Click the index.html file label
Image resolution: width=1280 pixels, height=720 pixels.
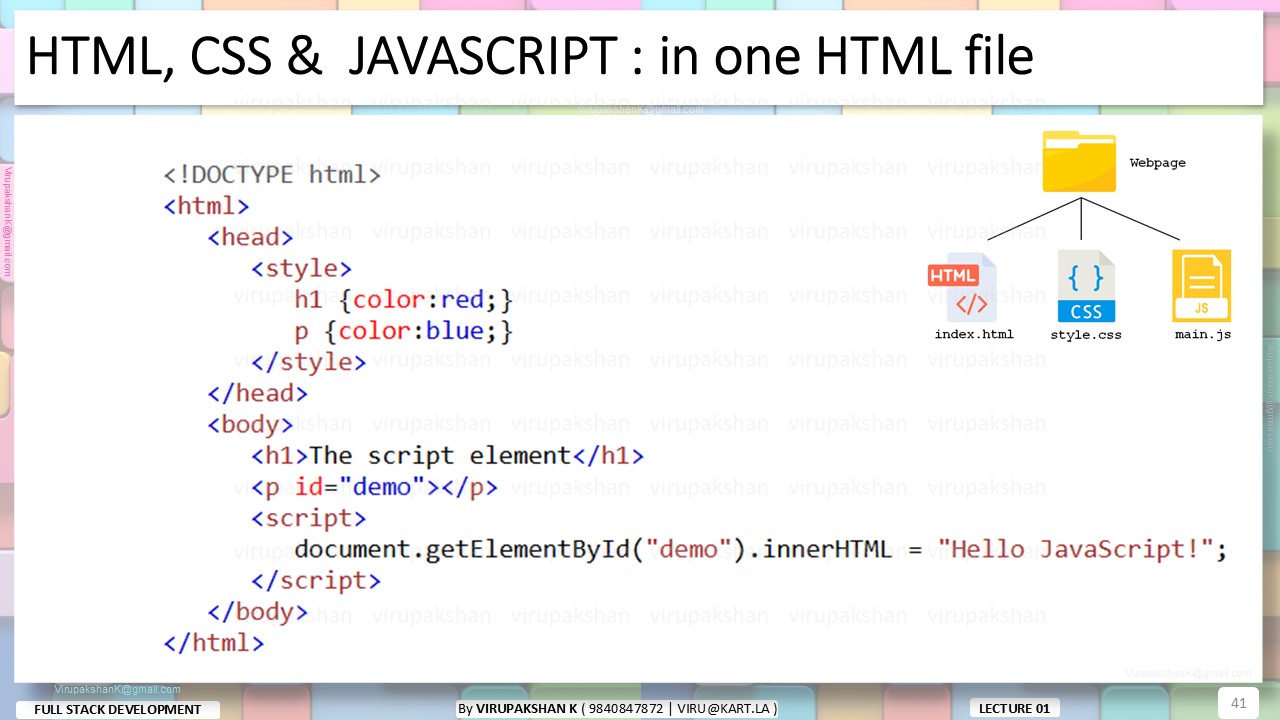pos(973,334)
